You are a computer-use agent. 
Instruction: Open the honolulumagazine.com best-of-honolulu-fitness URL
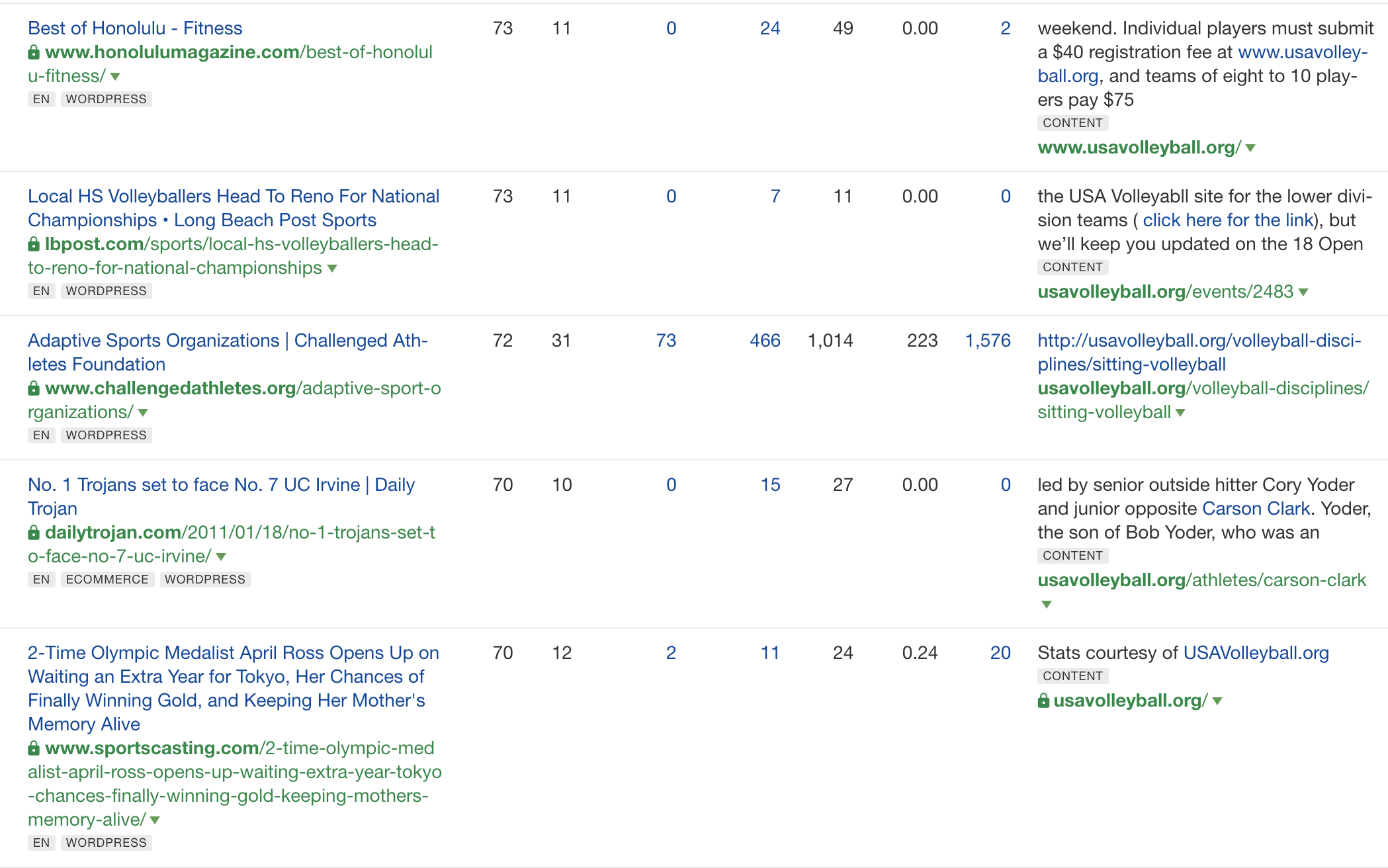point(230,64)
